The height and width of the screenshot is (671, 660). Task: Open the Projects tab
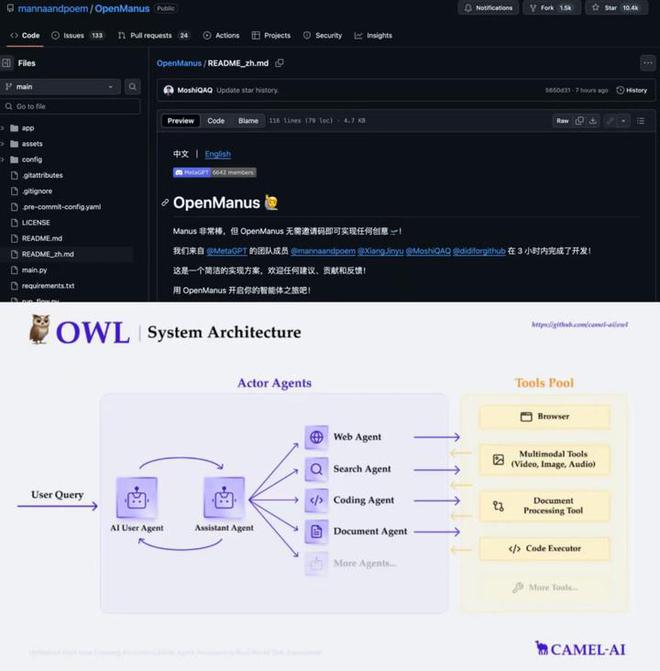click(x=271, y=36)
